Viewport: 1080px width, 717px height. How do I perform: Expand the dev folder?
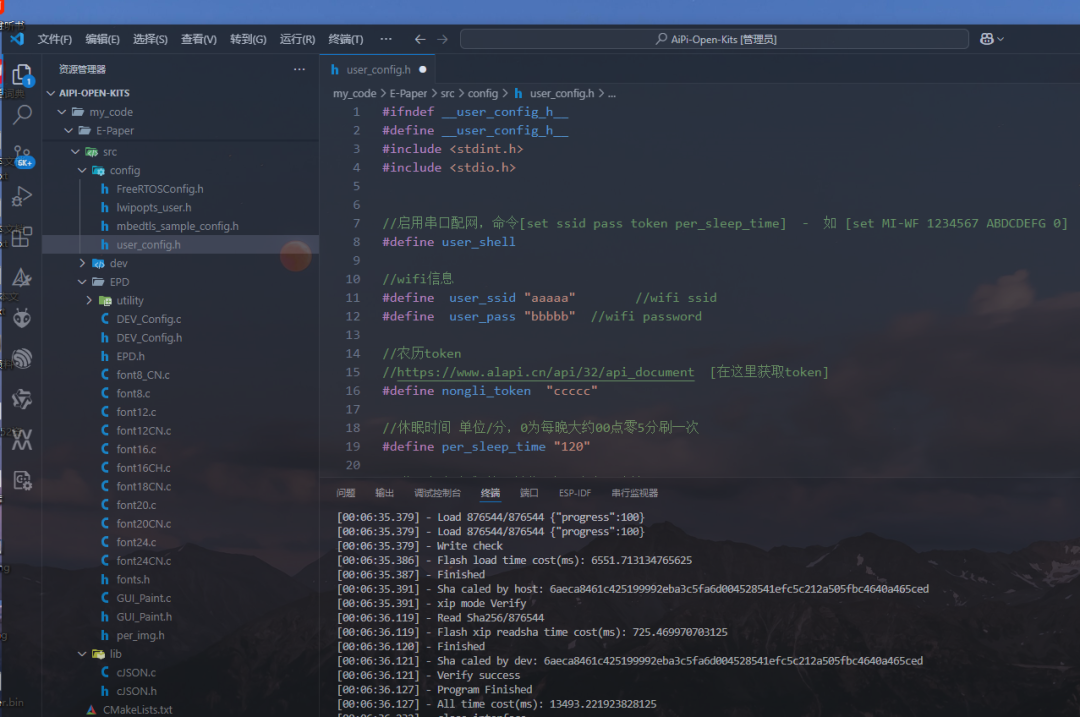click(82, 263)
